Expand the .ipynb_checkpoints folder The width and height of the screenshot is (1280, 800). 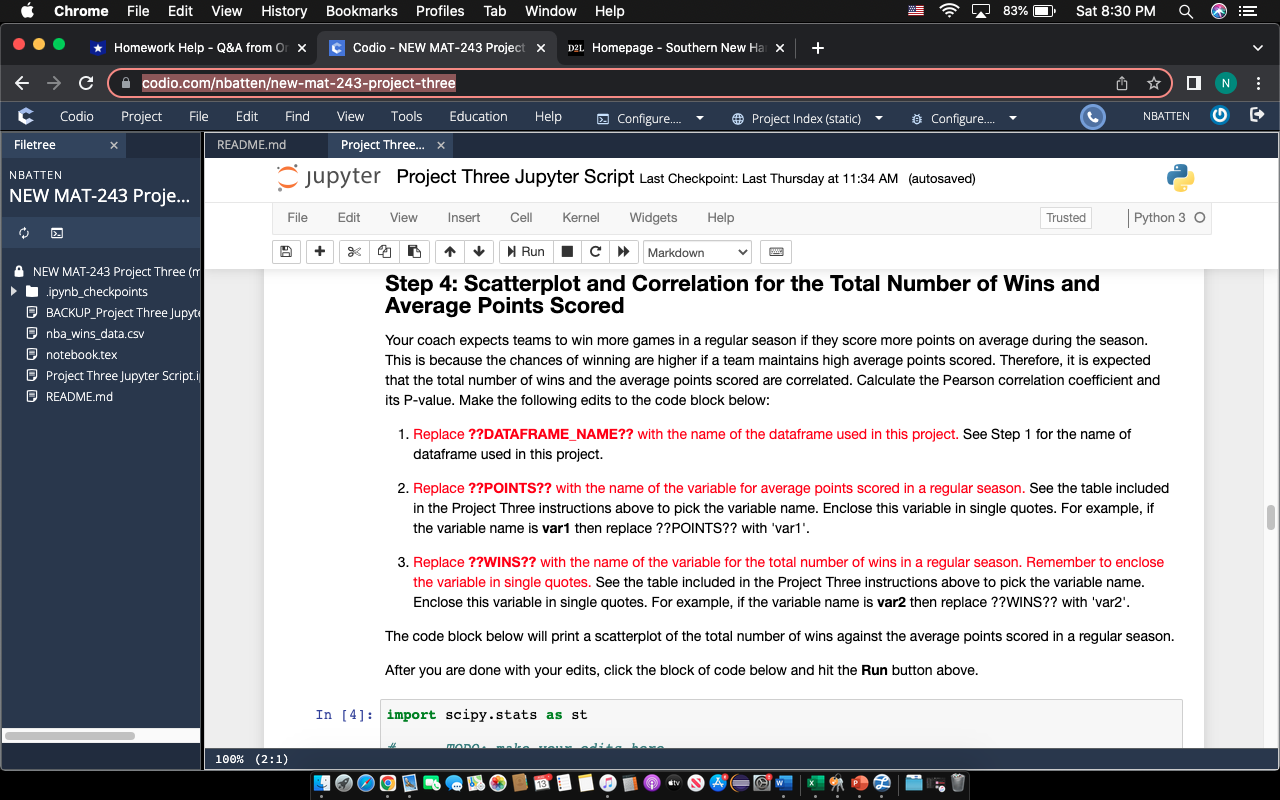click(14, 292)
